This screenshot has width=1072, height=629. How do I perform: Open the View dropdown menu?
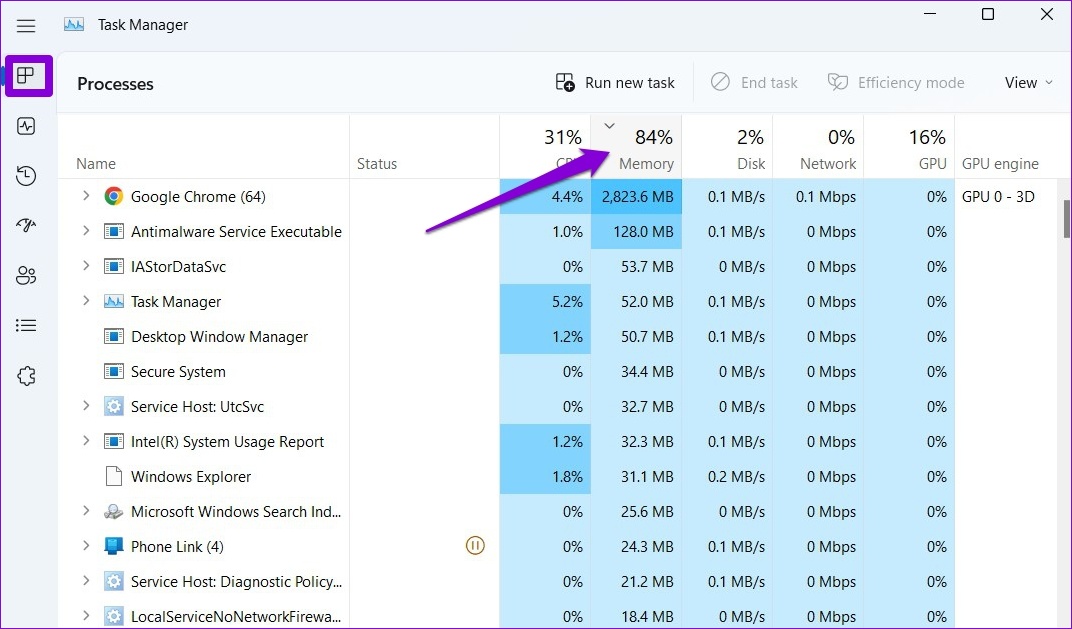pos(1028,83)
